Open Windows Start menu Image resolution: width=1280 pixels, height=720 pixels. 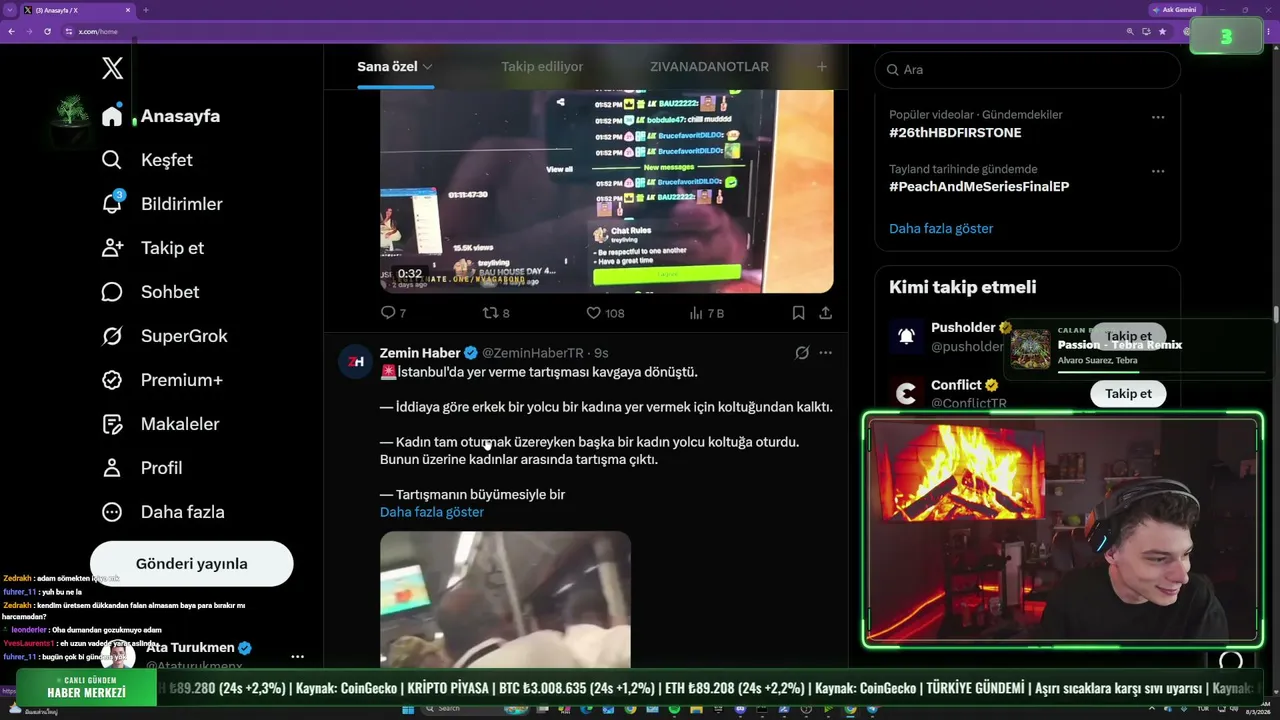[408, 709]
